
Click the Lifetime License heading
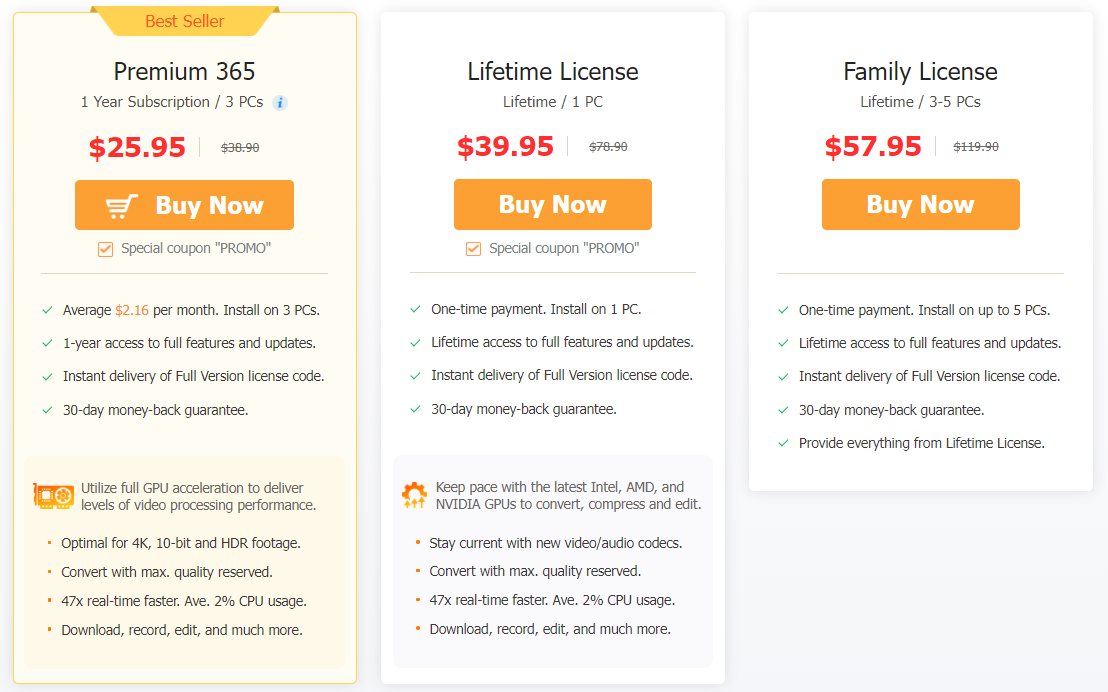pyautogui.click(x=552, y=72)
